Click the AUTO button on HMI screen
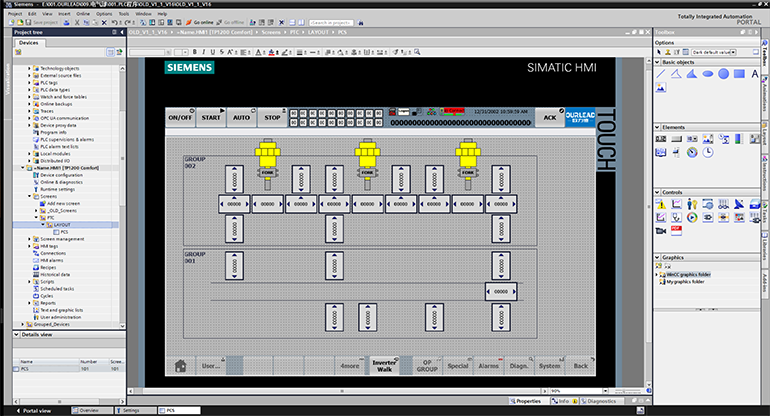This screenshot has height=416, width=770. click(242, 118)
